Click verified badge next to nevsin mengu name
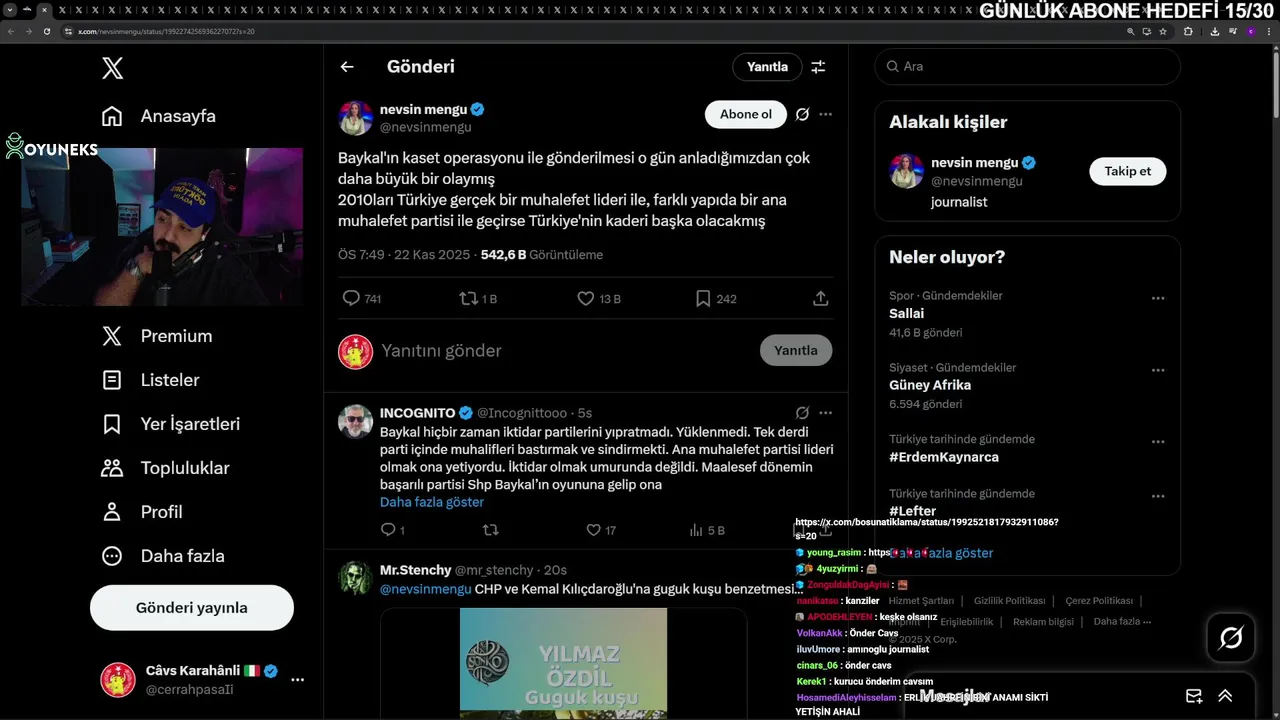This screenshot has width=1280, height=720. 479,110
